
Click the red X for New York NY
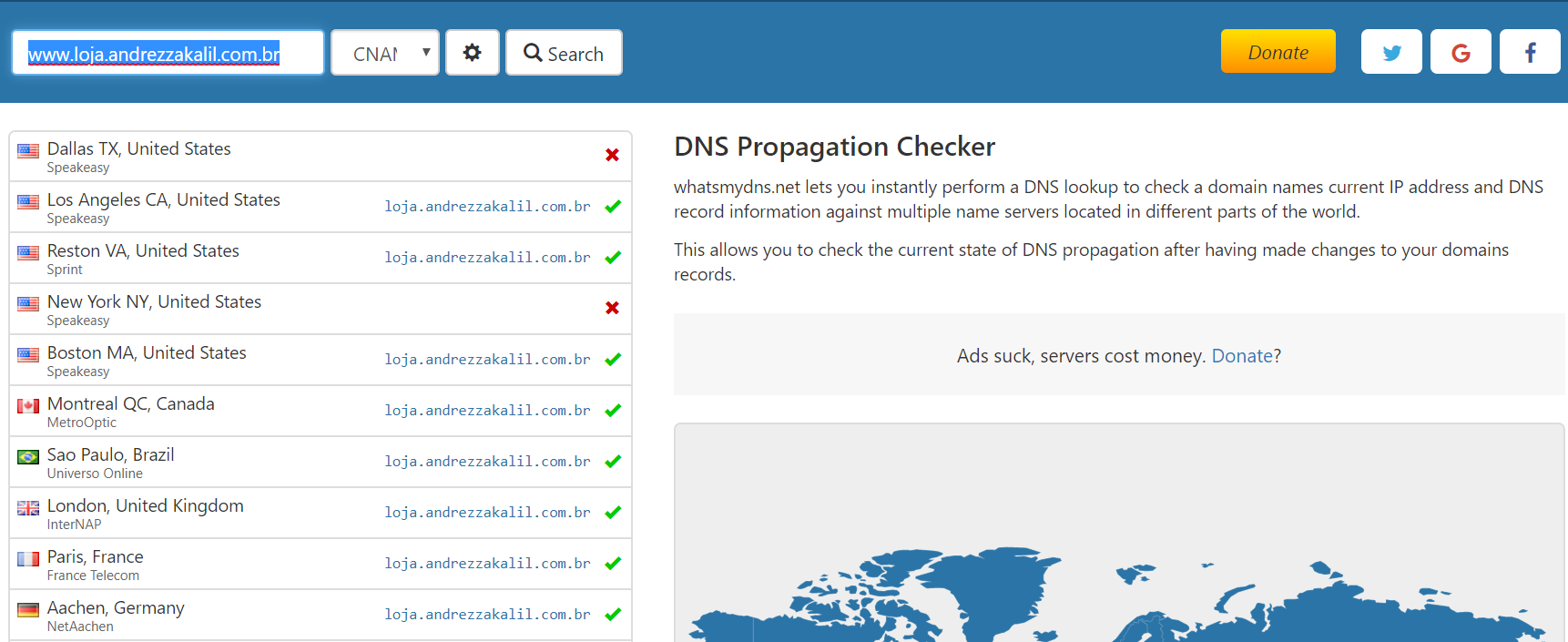coord(613,308)
